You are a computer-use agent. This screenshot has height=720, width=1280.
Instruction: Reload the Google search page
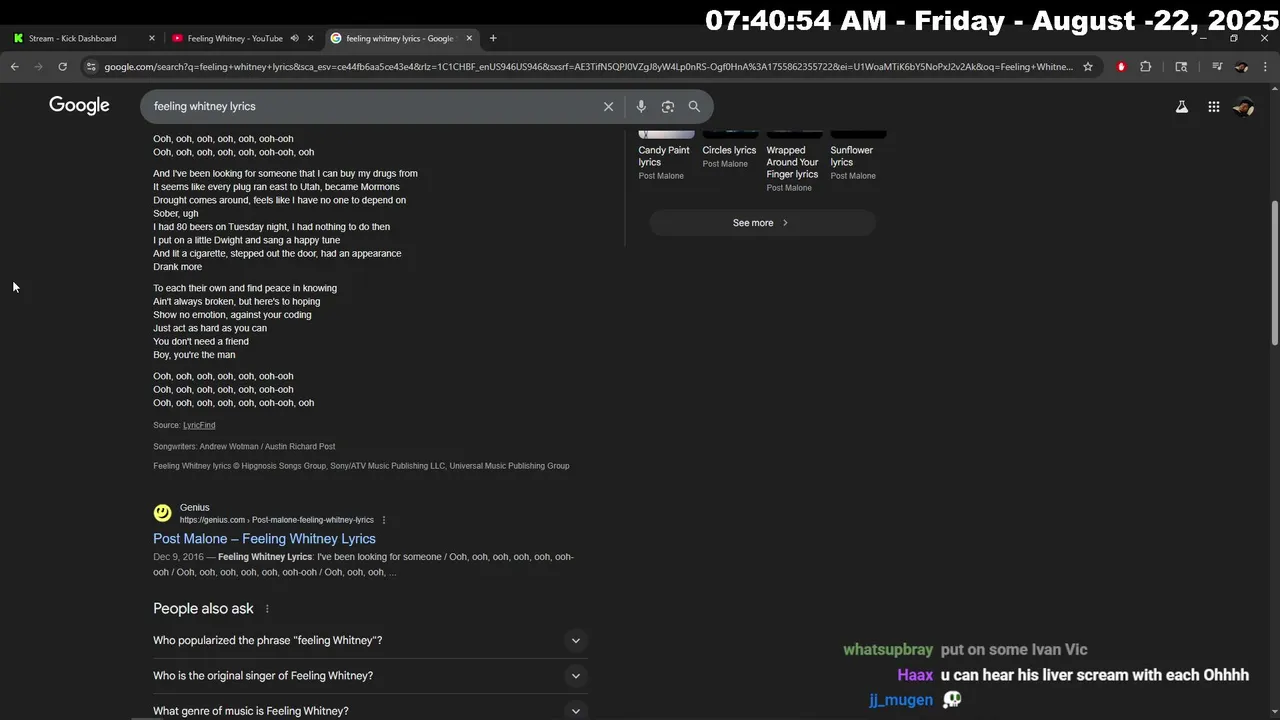click(x=62, y=67)
